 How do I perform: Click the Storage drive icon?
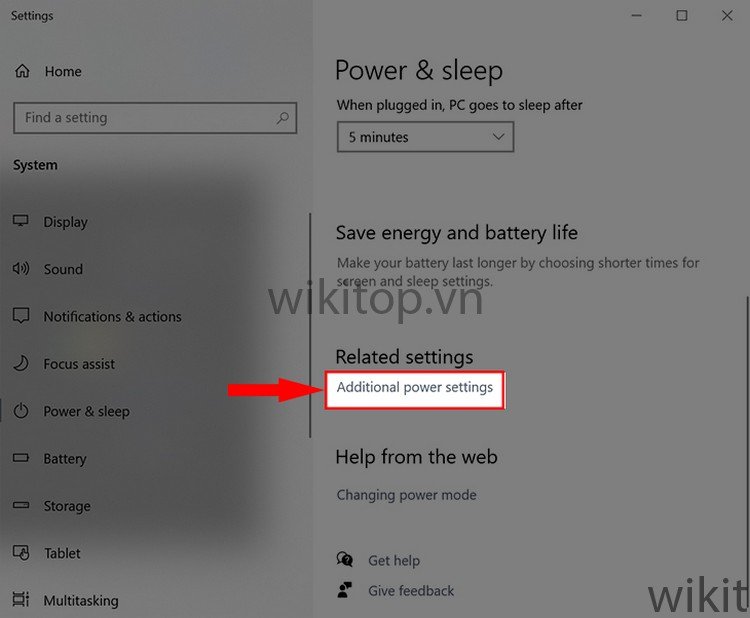click(21, 505)
